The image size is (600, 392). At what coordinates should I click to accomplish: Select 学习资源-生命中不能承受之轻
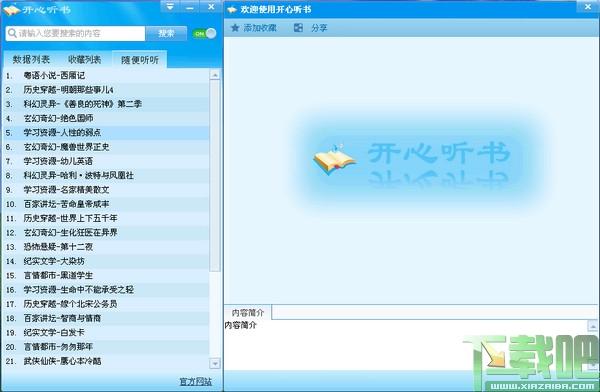tap(107, 289)
